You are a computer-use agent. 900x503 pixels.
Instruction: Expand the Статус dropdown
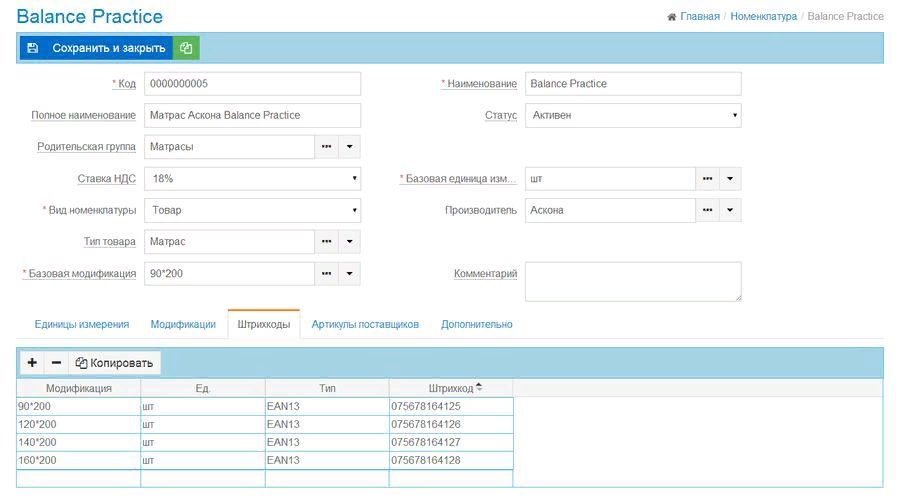[633, 115]
